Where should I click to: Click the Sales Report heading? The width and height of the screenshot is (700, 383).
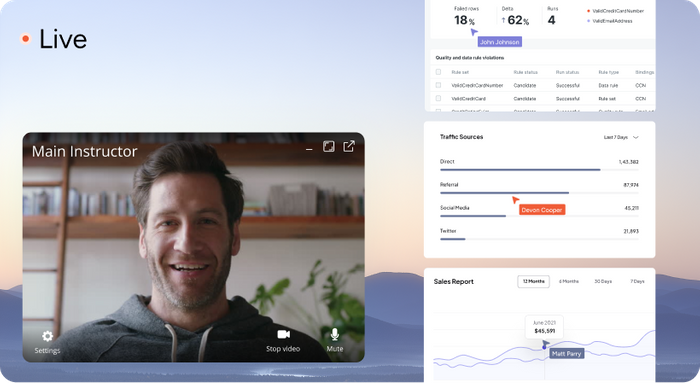pyautogui.click(x=454, y=281)
